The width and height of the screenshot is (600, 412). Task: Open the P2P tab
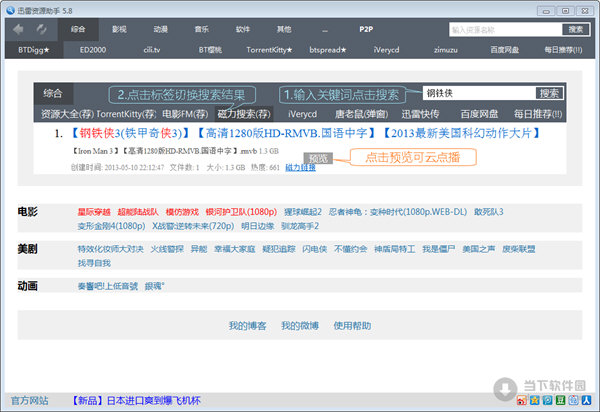pos(366,29)
